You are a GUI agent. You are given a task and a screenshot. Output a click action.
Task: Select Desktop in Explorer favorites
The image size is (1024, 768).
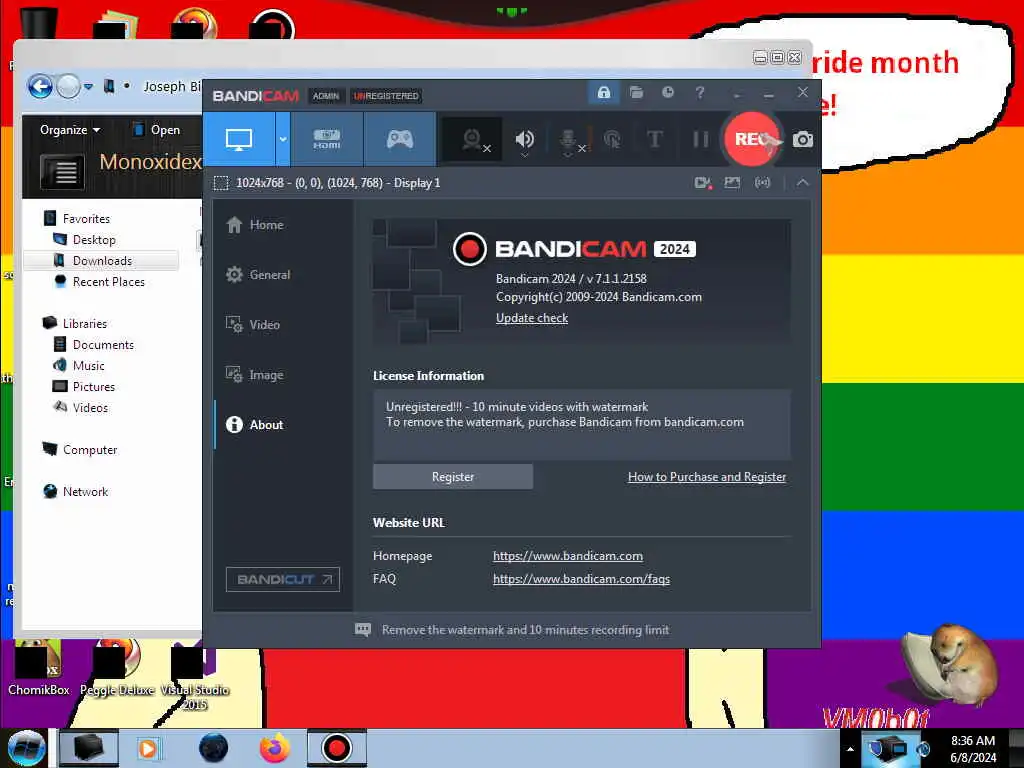tap(93, 240)
